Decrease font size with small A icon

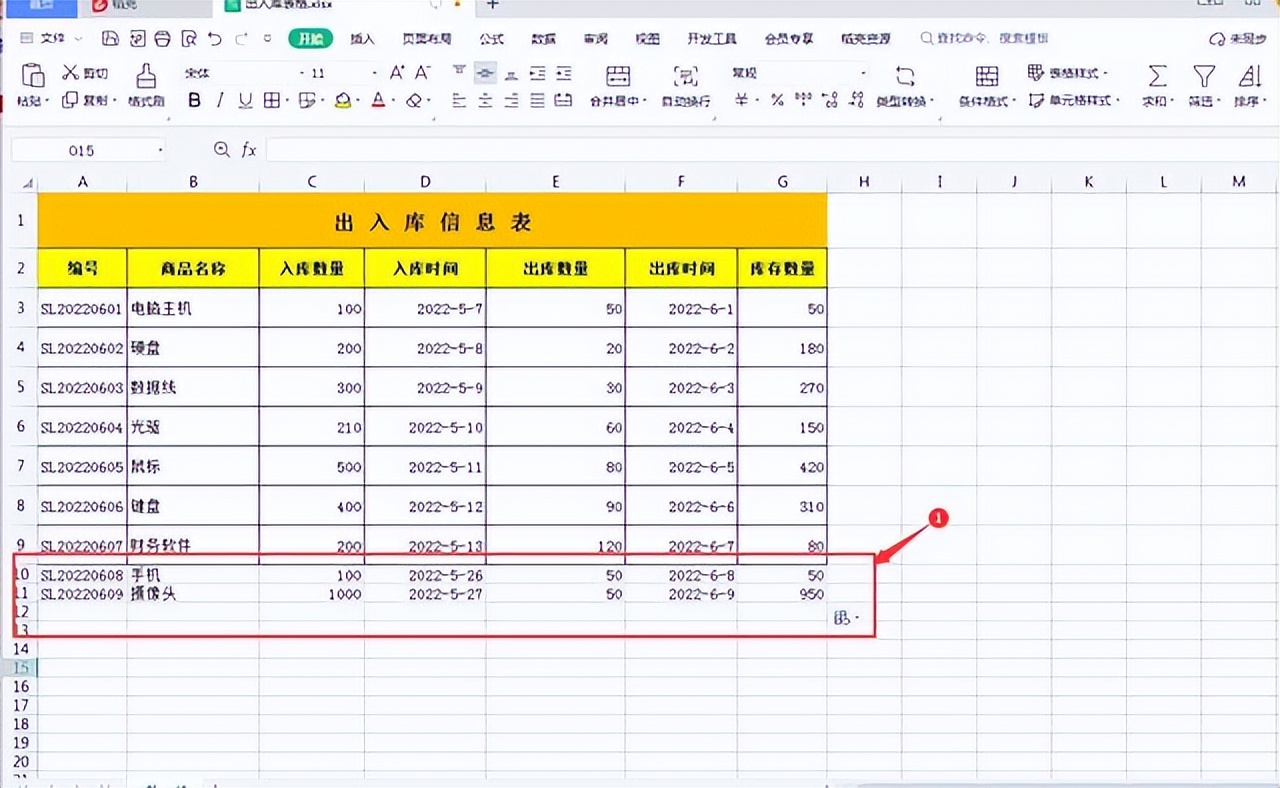click(422, 72)
